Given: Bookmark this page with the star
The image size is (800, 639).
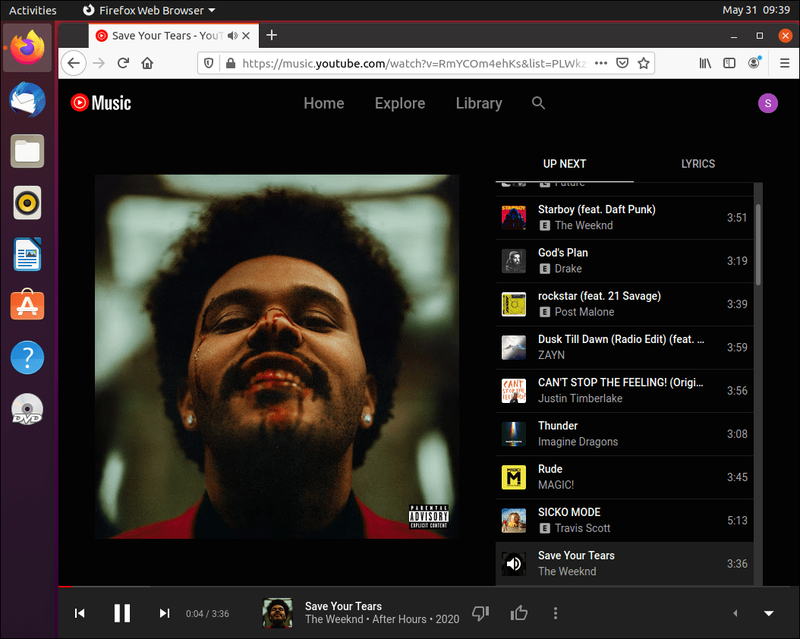Looking at the screenshot, I should pyautogui.click(x=644, y=63).
